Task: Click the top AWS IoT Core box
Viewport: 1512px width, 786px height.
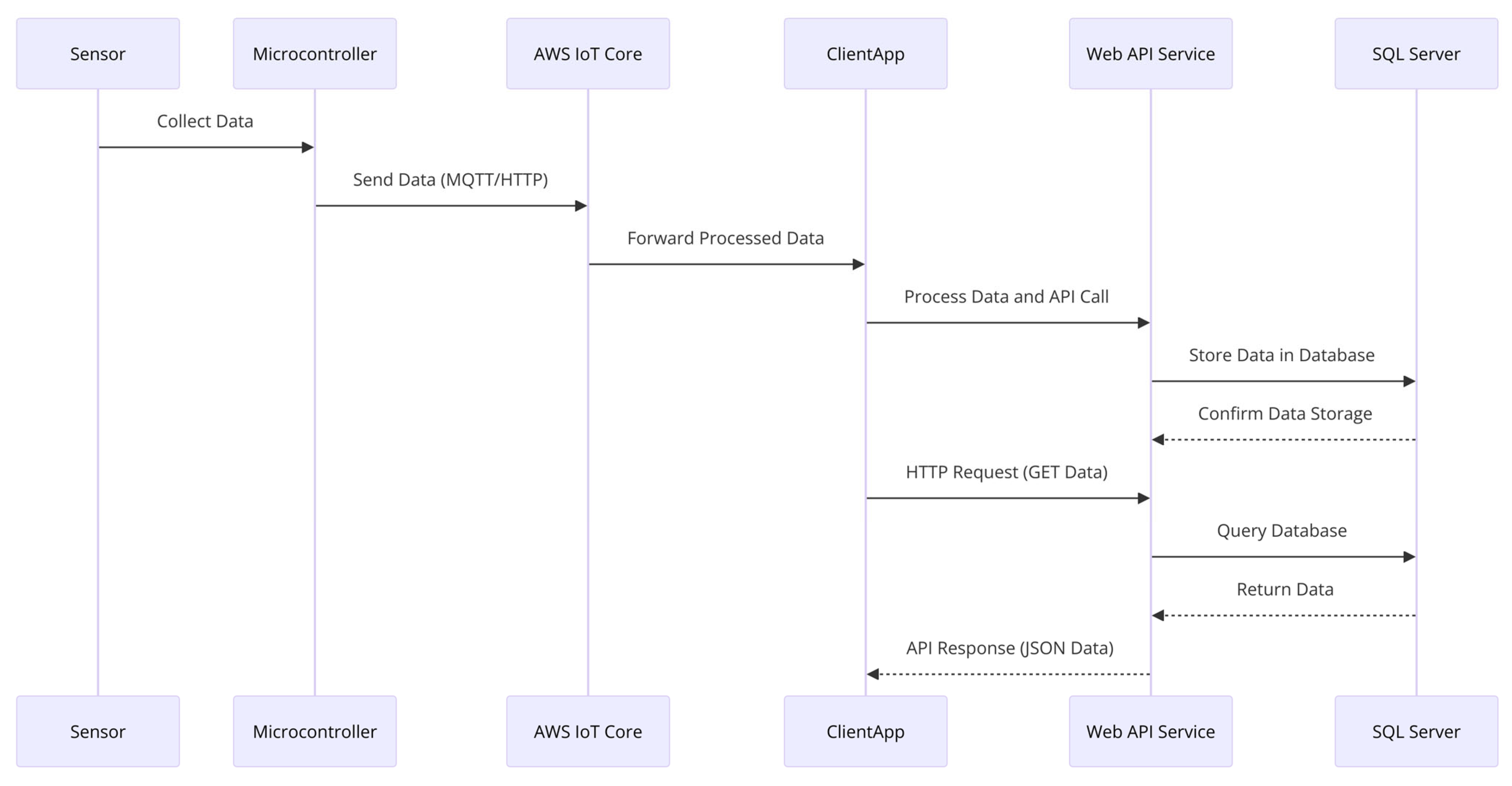Action: click(588, 53)
